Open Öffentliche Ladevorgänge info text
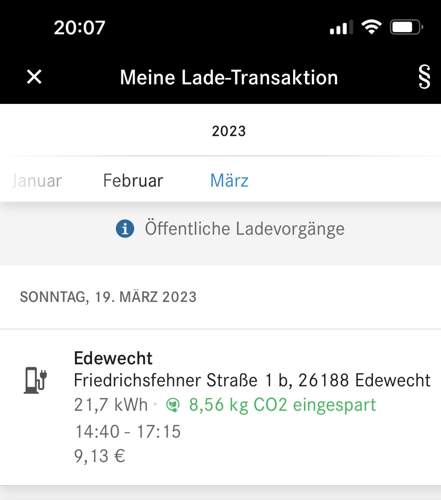Viewport: 441px width, 500px height. (x=244, y=229)
